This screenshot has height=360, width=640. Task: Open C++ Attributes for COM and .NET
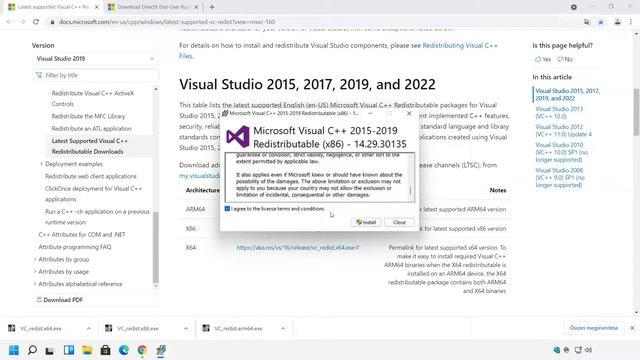[x=82, y=235]
